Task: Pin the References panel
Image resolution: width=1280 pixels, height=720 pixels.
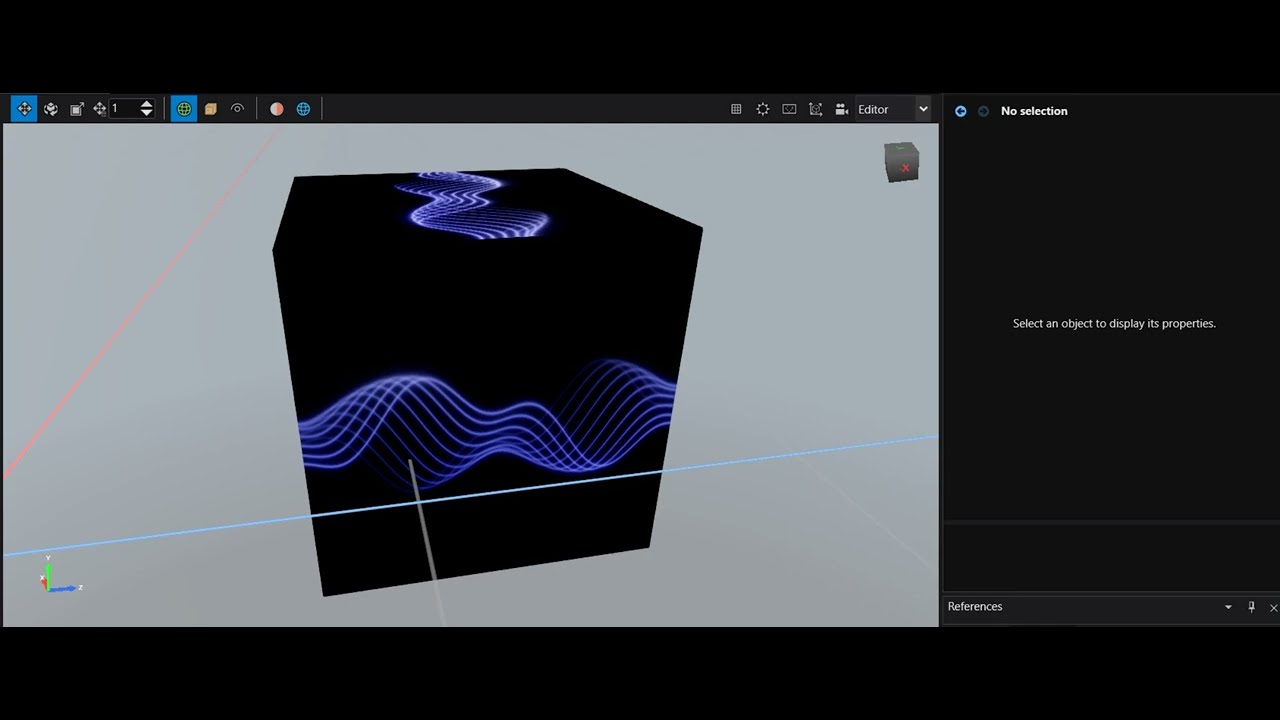Action: [1251, 607]
